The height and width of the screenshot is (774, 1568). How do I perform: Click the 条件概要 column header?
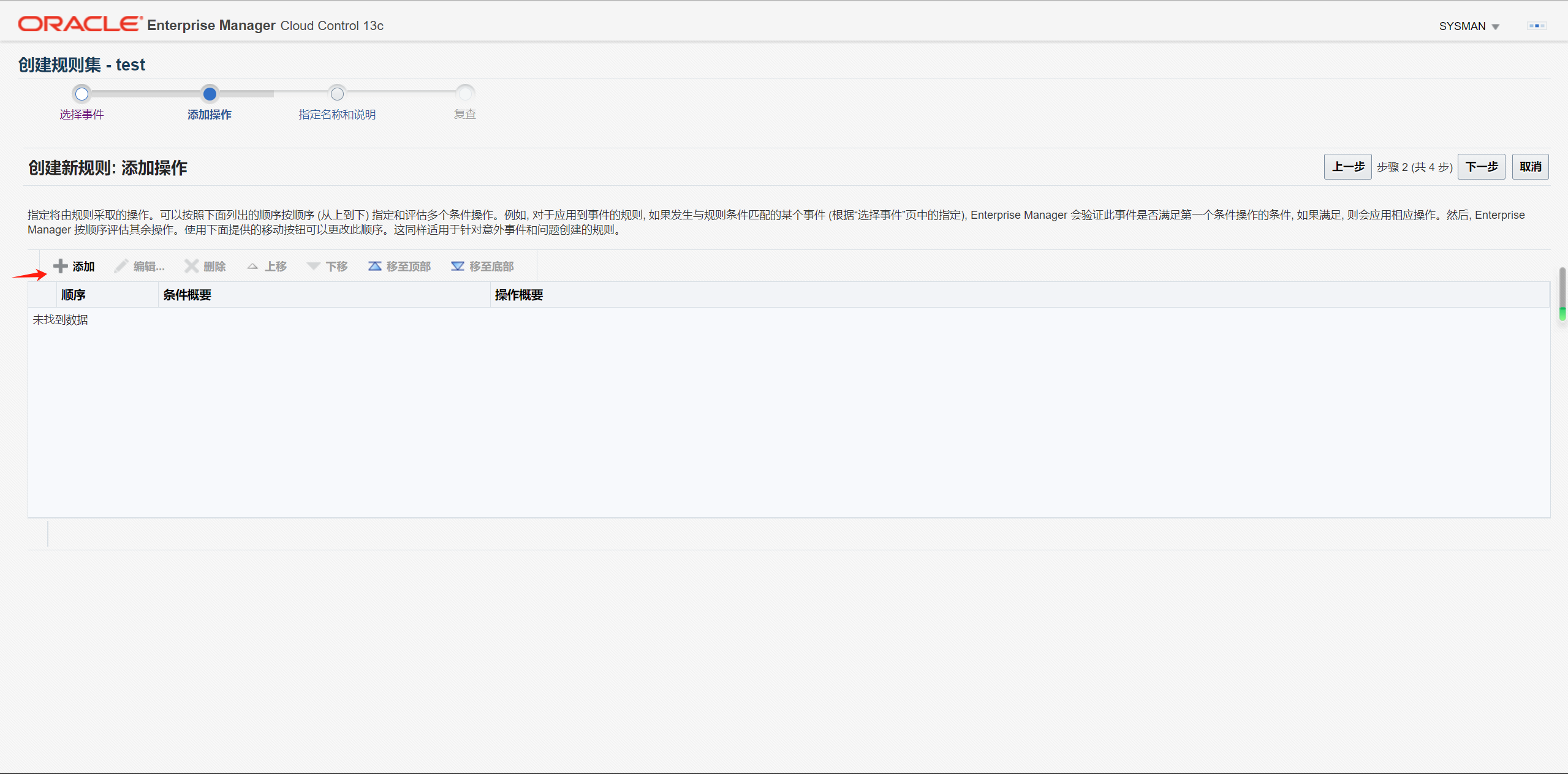tap(187, 295)
